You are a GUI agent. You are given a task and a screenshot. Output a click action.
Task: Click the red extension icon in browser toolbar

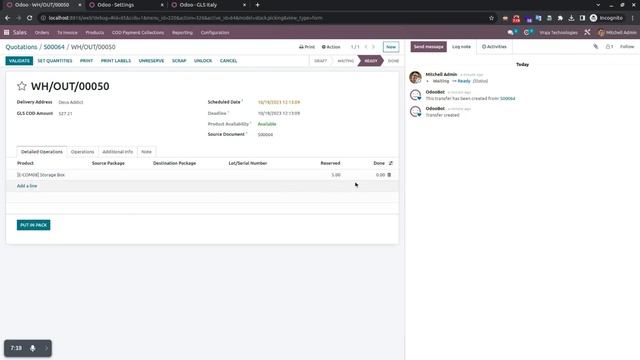(516, 18)
